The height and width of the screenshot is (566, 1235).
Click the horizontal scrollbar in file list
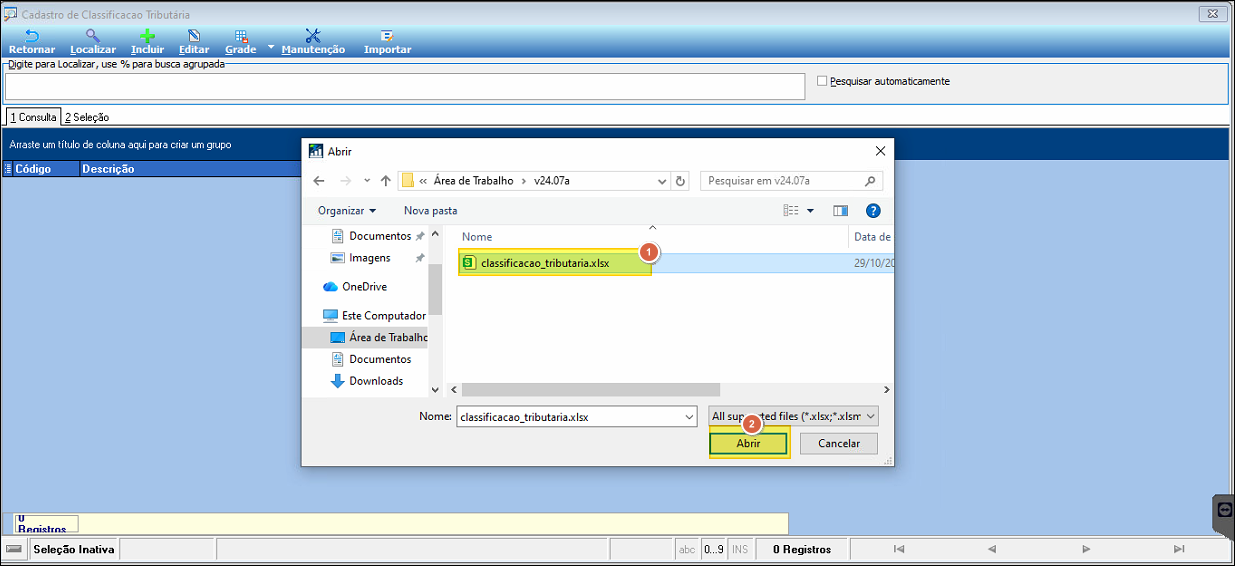click(x=590, y=390)
